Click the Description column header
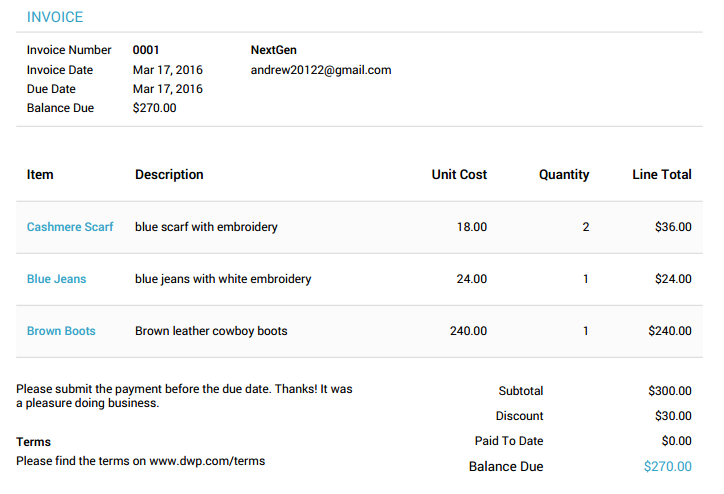This screenshot has height=494, width=724. click(x=169, y=175)
